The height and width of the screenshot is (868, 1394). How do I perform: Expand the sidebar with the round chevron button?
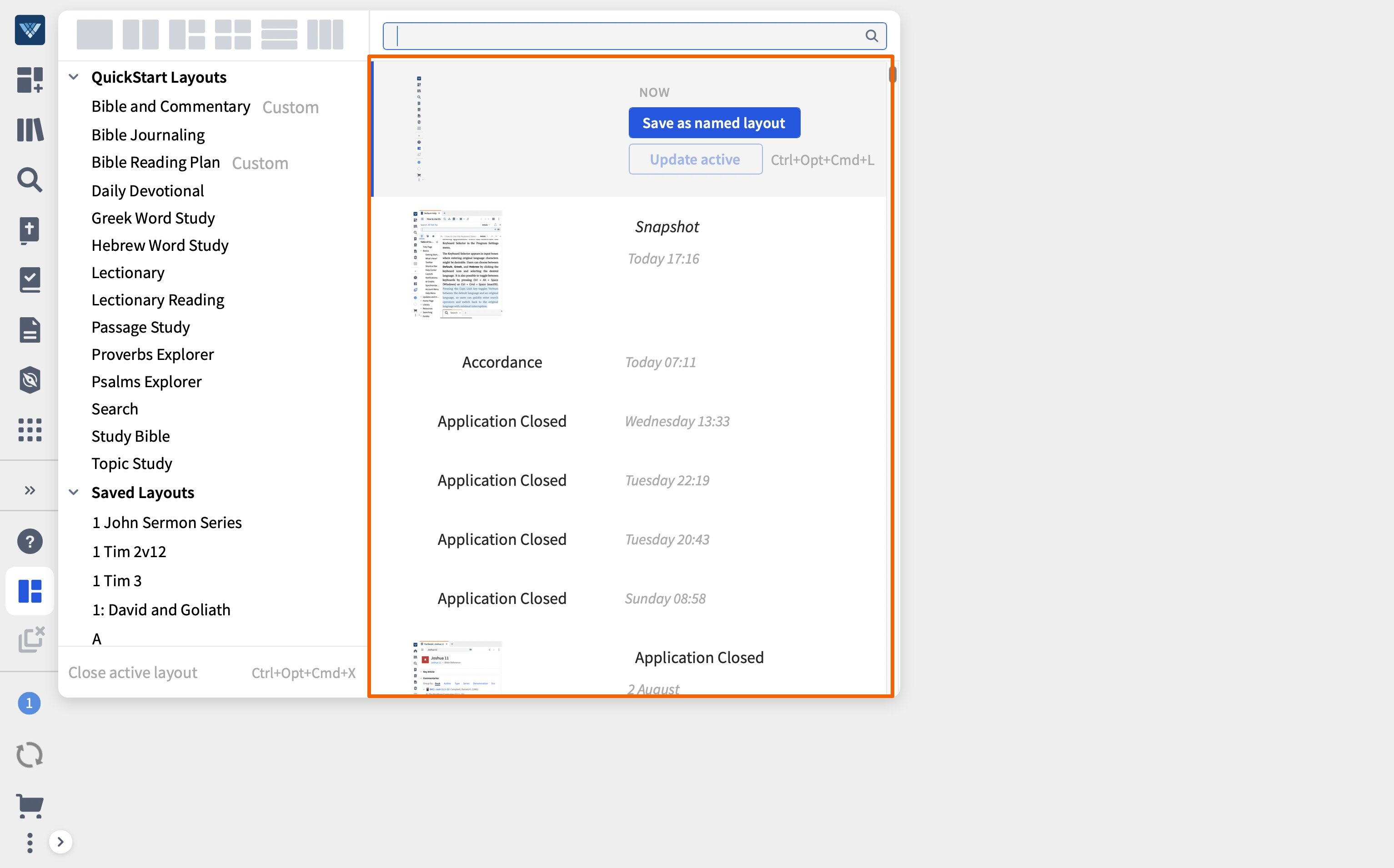[x=60, y=842]
